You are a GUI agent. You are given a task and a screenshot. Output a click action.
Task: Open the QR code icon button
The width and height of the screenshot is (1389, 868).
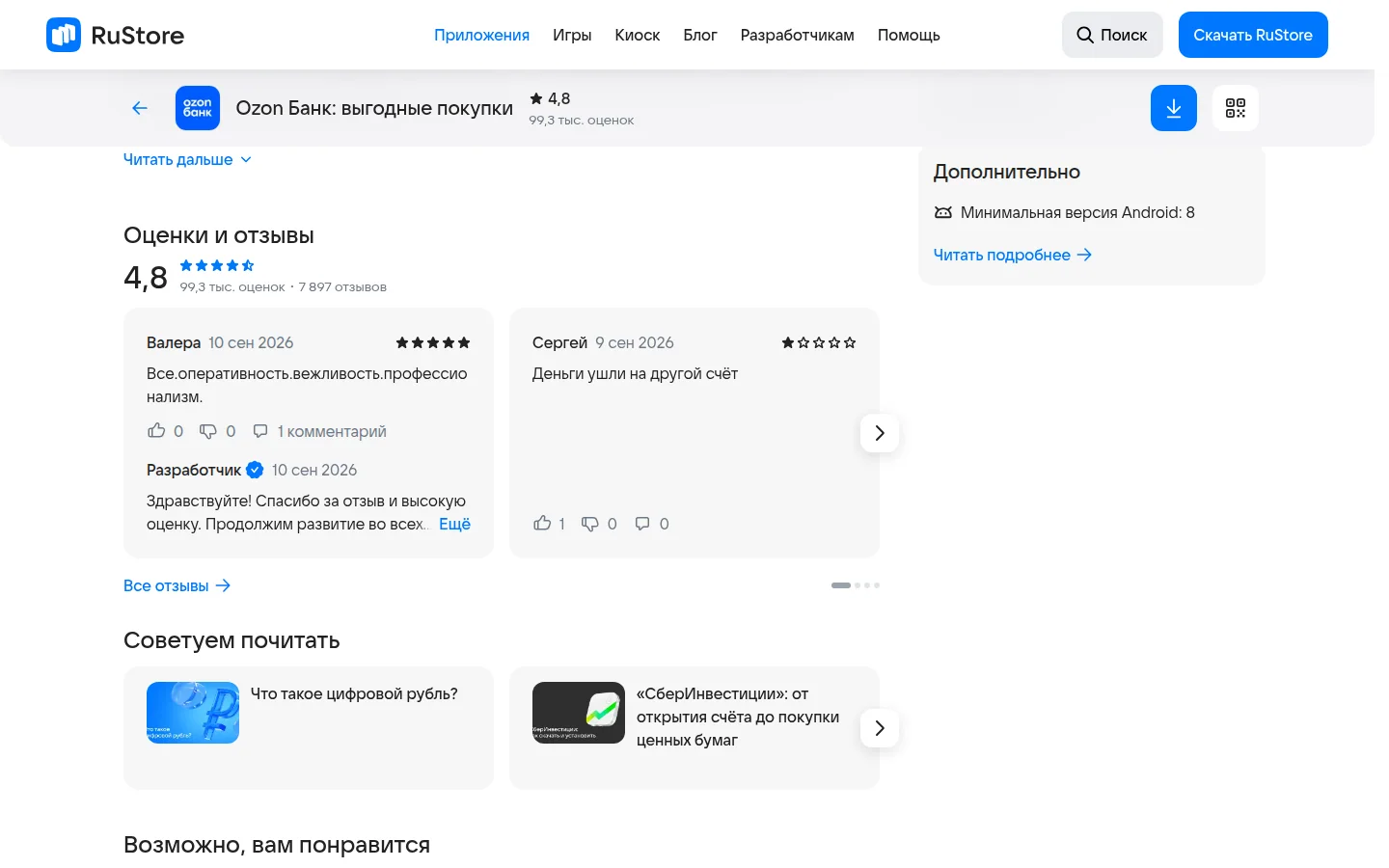pyautogui.click(x=1236, y=108)
